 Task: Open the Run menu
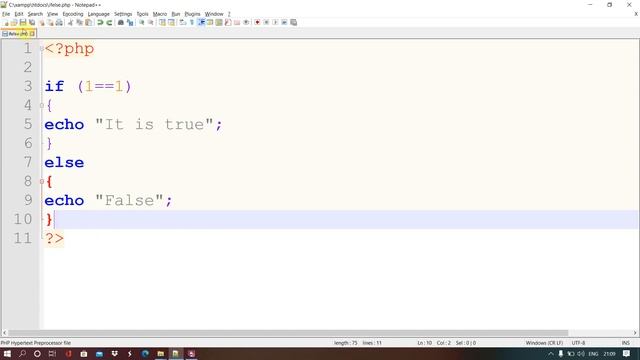(176, 14)
